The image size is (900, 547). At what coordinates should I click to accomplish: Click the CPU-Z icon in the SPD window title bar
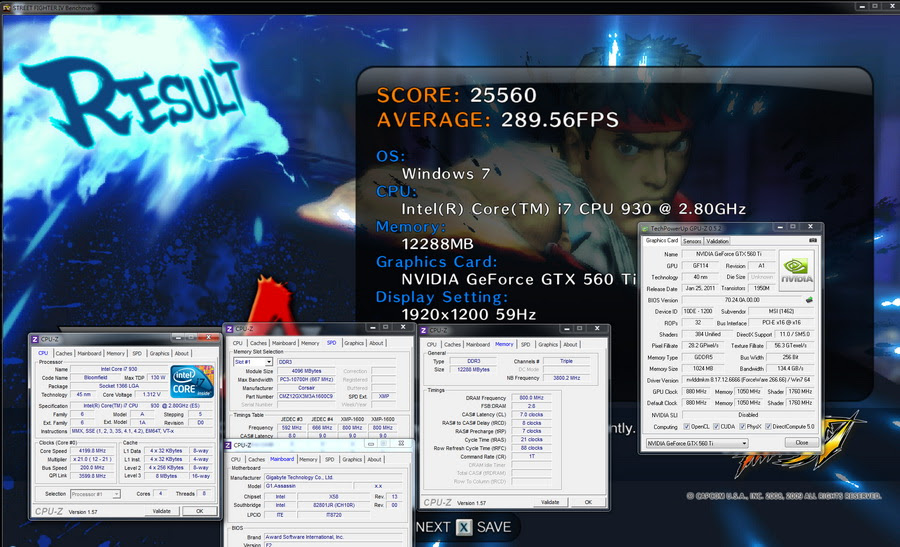[x=229, y=329]
